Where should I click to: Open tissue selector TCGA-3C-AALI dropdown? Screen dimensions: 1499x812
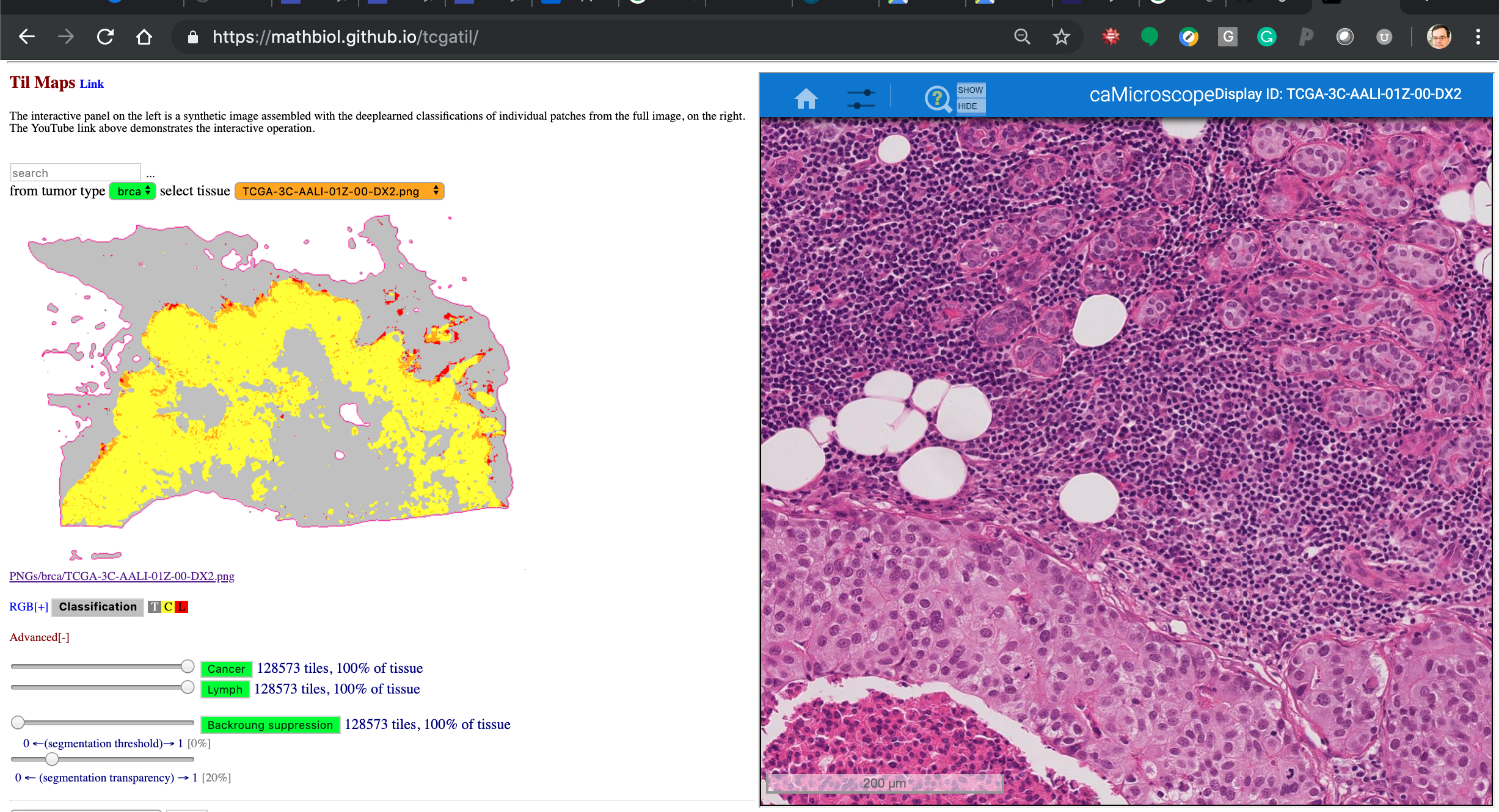(x=339, y=191)
